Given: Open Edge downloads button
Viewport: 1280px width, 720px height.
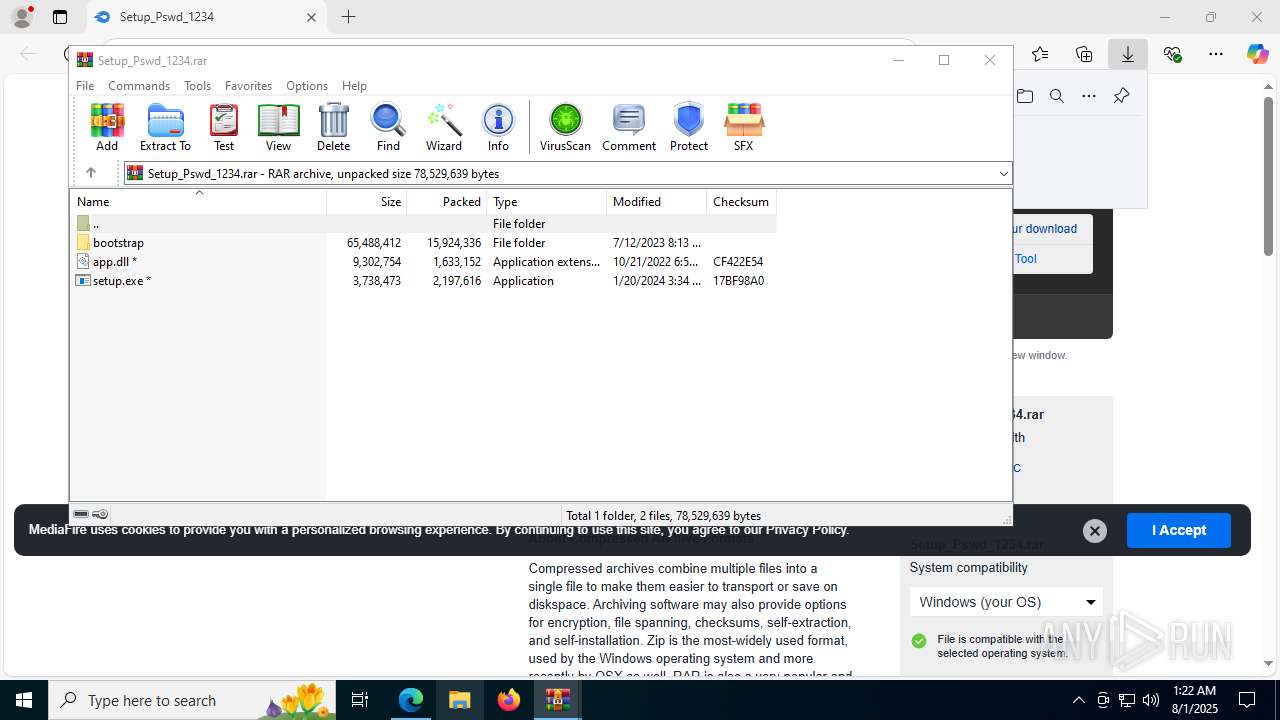Looking at the screenshot, I should point(1128,54).
